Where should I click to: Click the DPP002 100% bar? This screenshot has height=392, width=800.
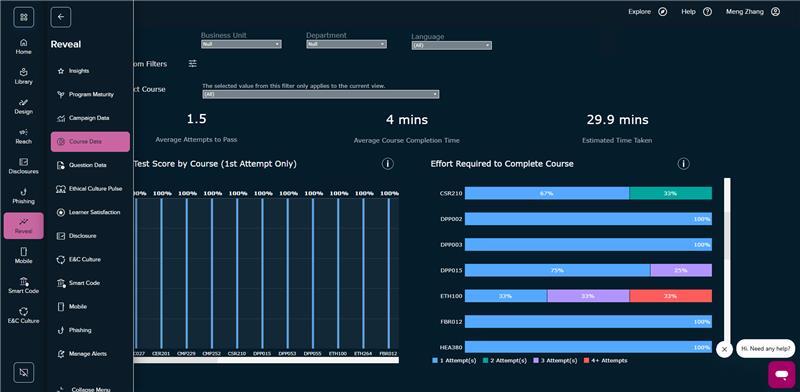(x=588, y=219)
